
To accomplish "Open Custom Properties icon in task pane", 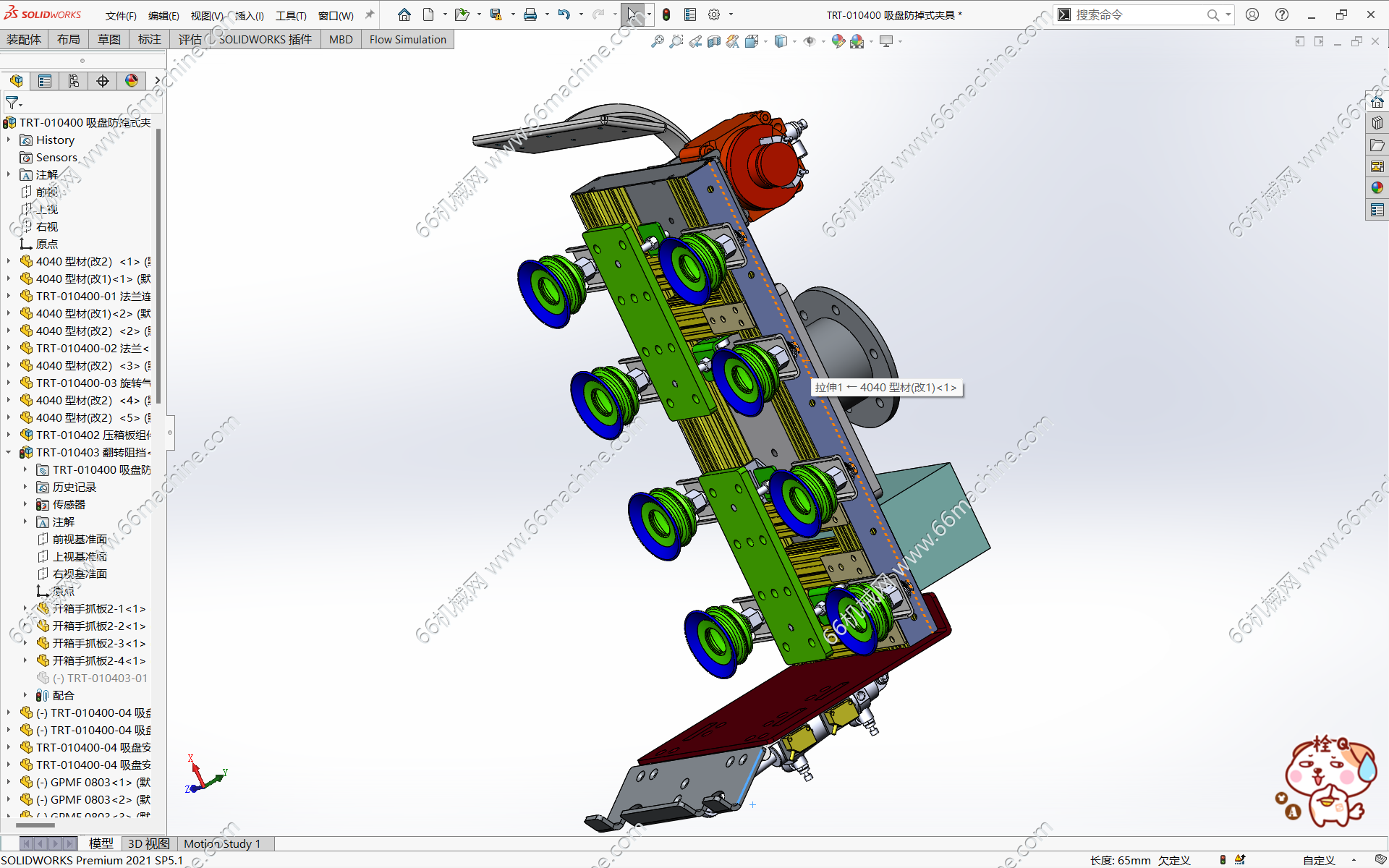I will (x=1377, y=210).
